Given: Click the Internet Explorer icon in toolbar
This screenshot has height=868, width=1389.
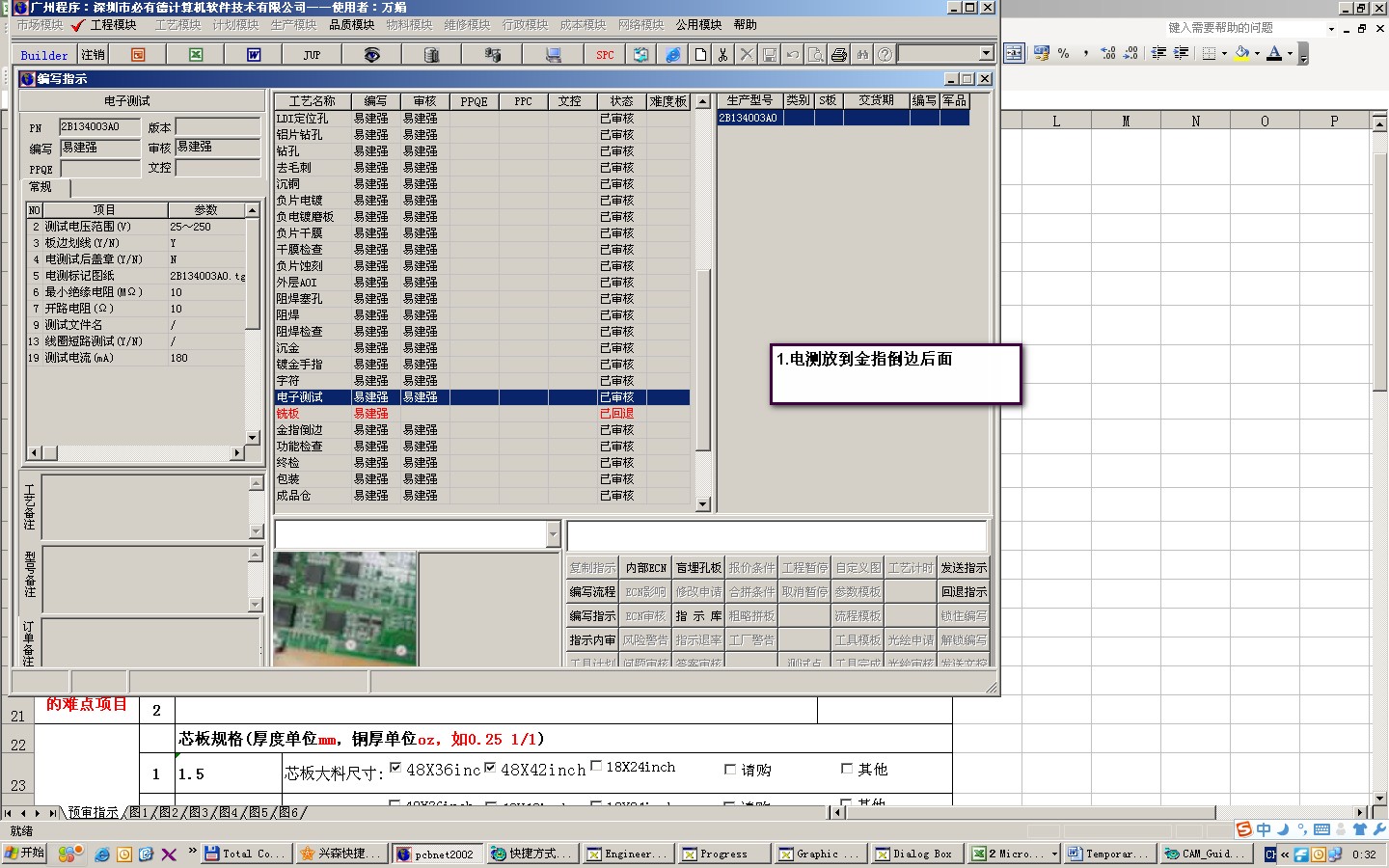Looking at the screenshot, I should (673, 55).
